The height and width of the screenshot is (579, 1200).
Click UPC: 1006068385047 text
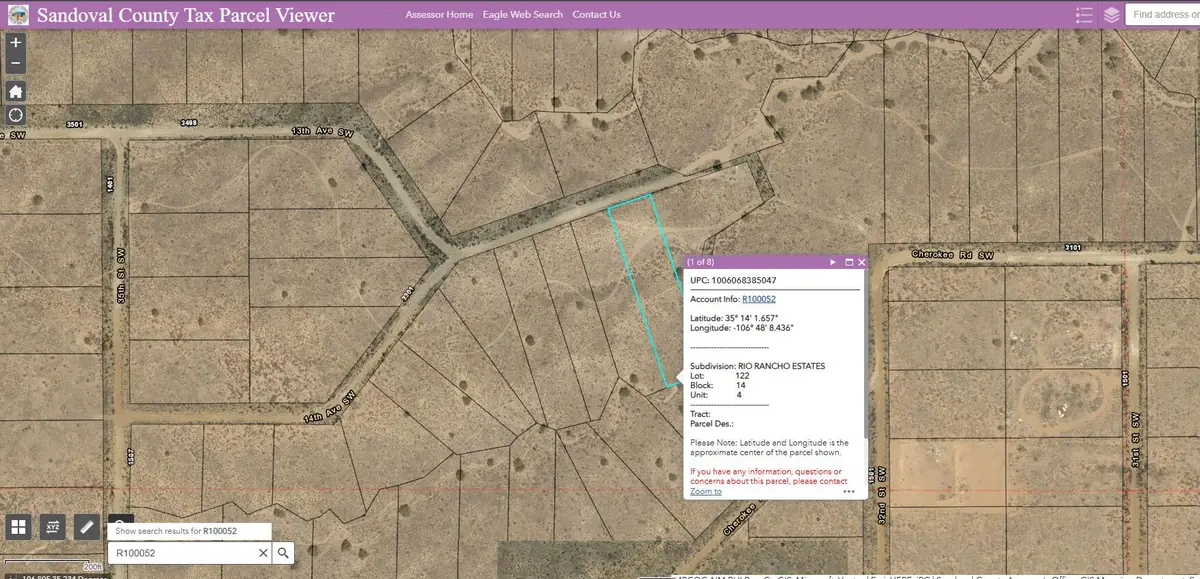point(733,281)
